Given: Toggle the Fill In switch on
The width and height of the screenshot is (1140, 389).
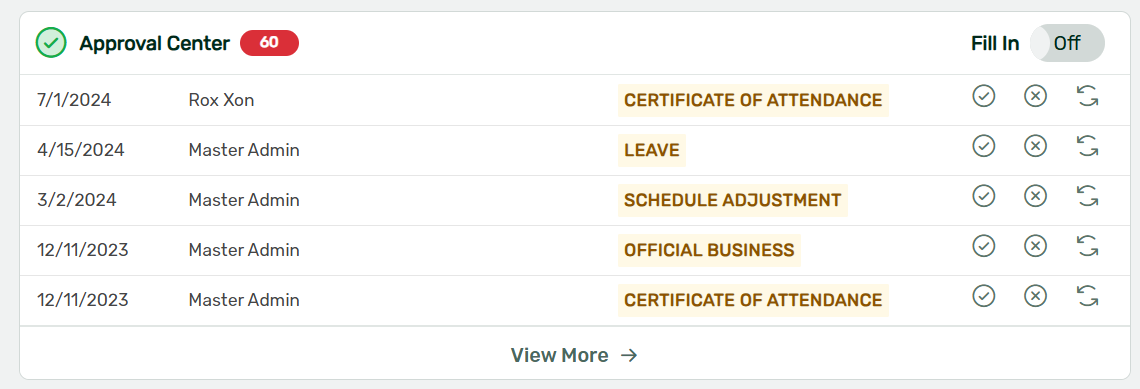Looking at the screenshot, I should 1067,43.
